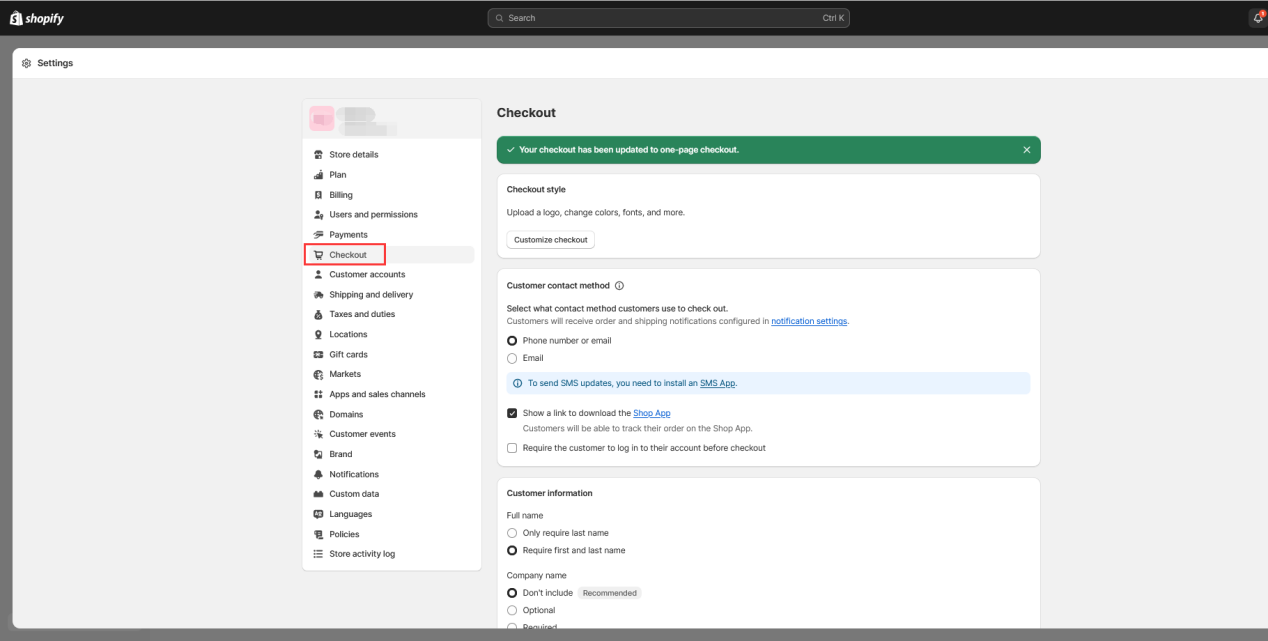1268x641 pixels.
Task: Click the Customize checkout button
Action: (x=550, y=240)
